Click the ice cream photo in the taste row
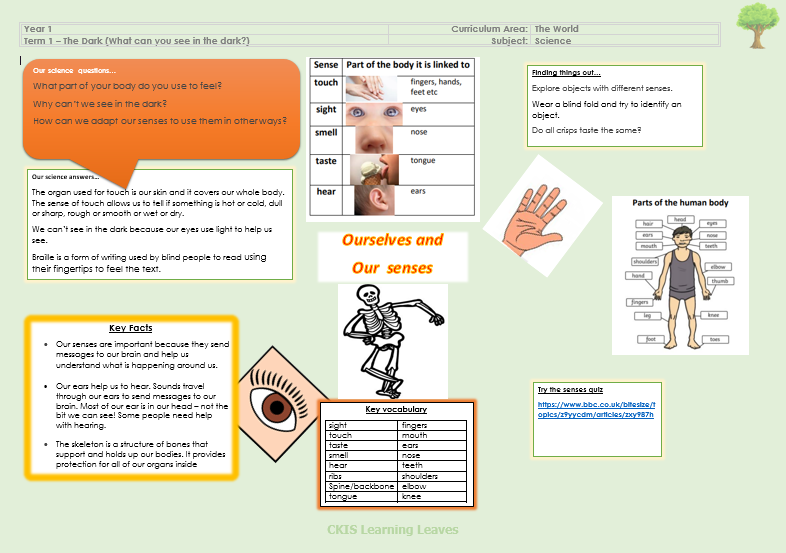Viewport: 786px width, 553px height. 374,169
